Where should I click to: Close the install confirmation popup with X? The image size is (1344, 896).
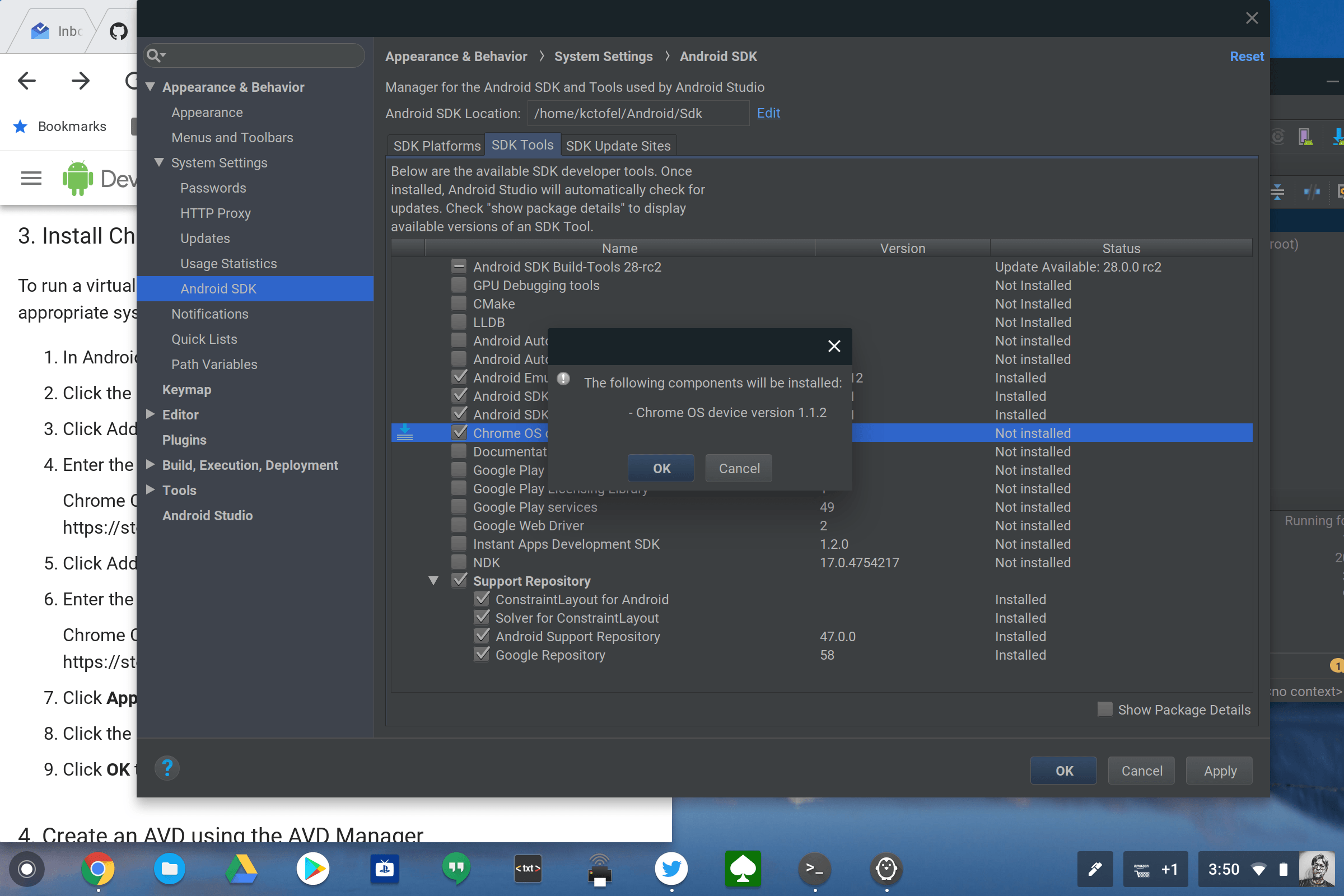point(834,346)
